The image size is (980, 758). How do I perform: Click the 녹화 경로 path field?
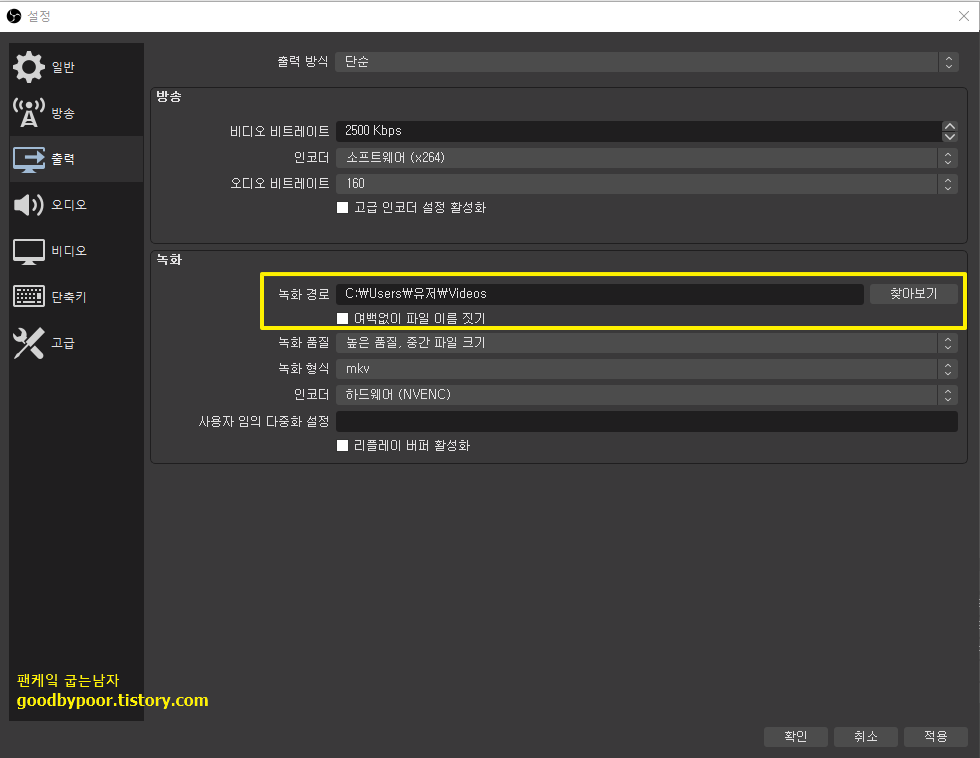pos(600,294)
